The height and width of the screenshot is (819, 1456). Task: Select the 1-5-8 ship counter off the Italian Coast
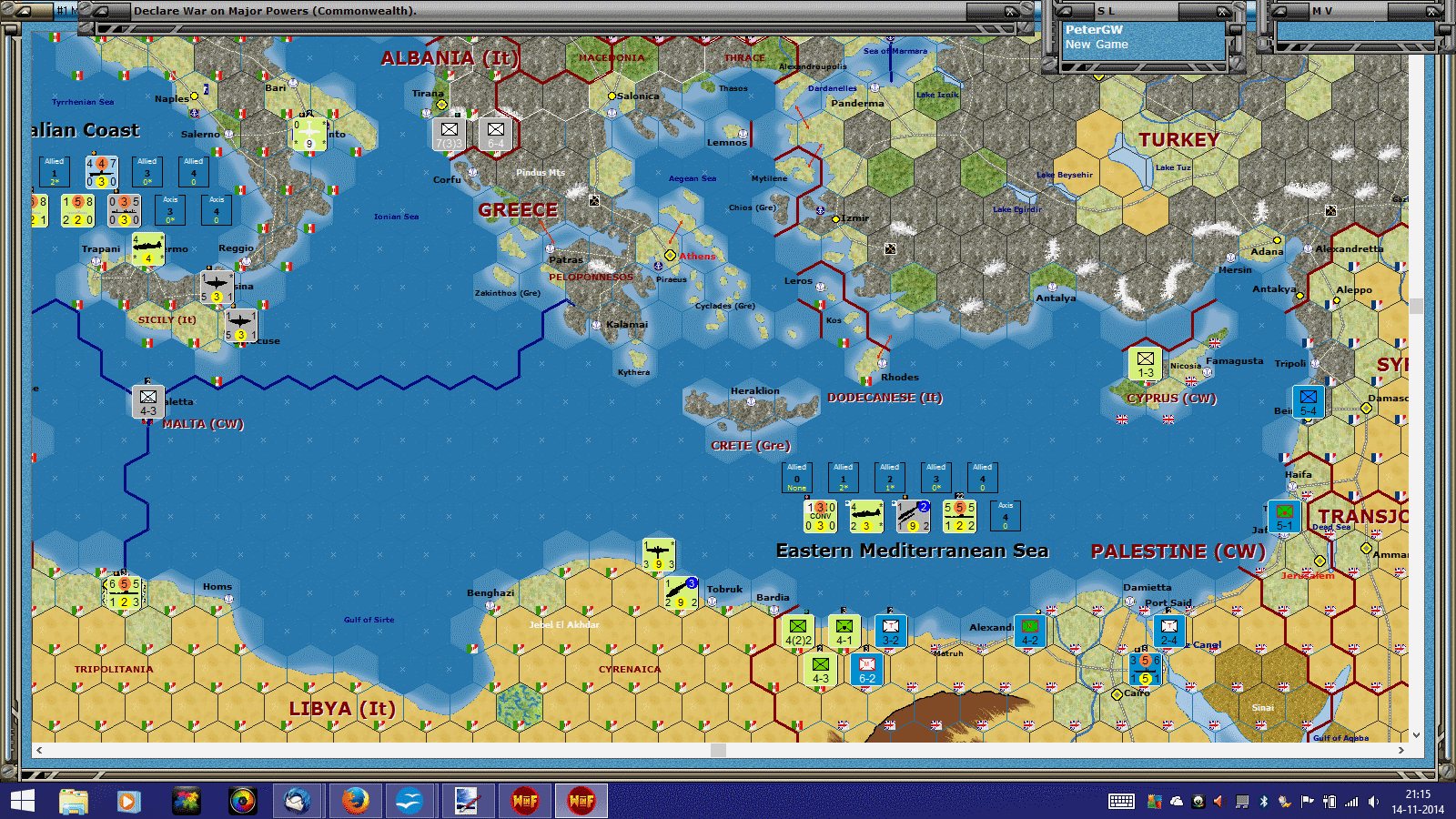point(77,210)
